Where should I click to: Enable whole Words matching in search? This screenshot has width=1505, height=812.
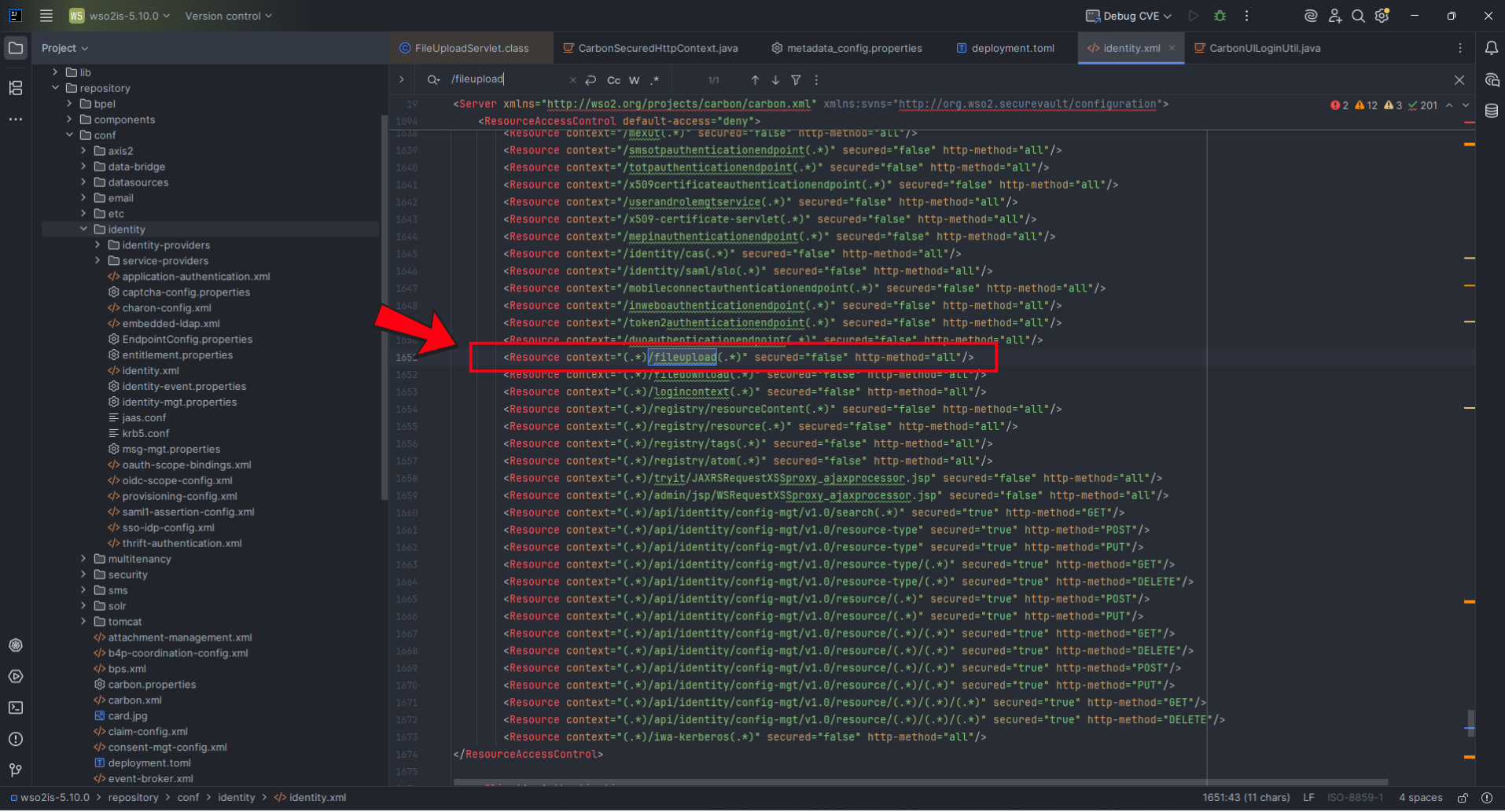(634, 79)
